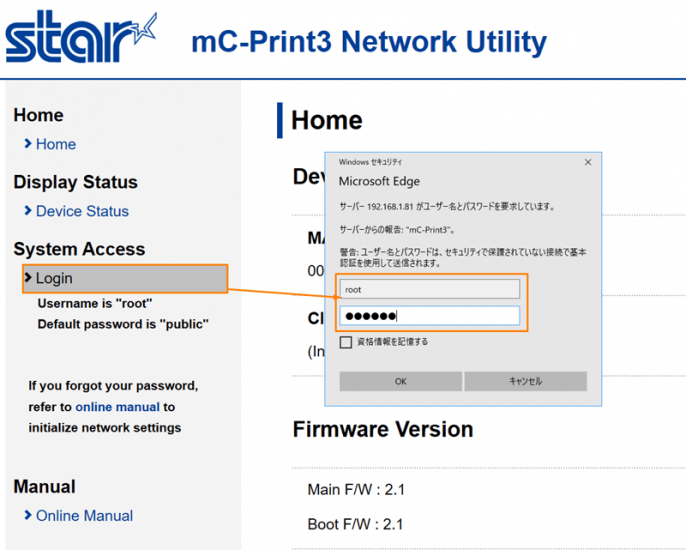Open the Home page link in sidebar
Viewport: 686px width, 550px height.
point(56,144)
